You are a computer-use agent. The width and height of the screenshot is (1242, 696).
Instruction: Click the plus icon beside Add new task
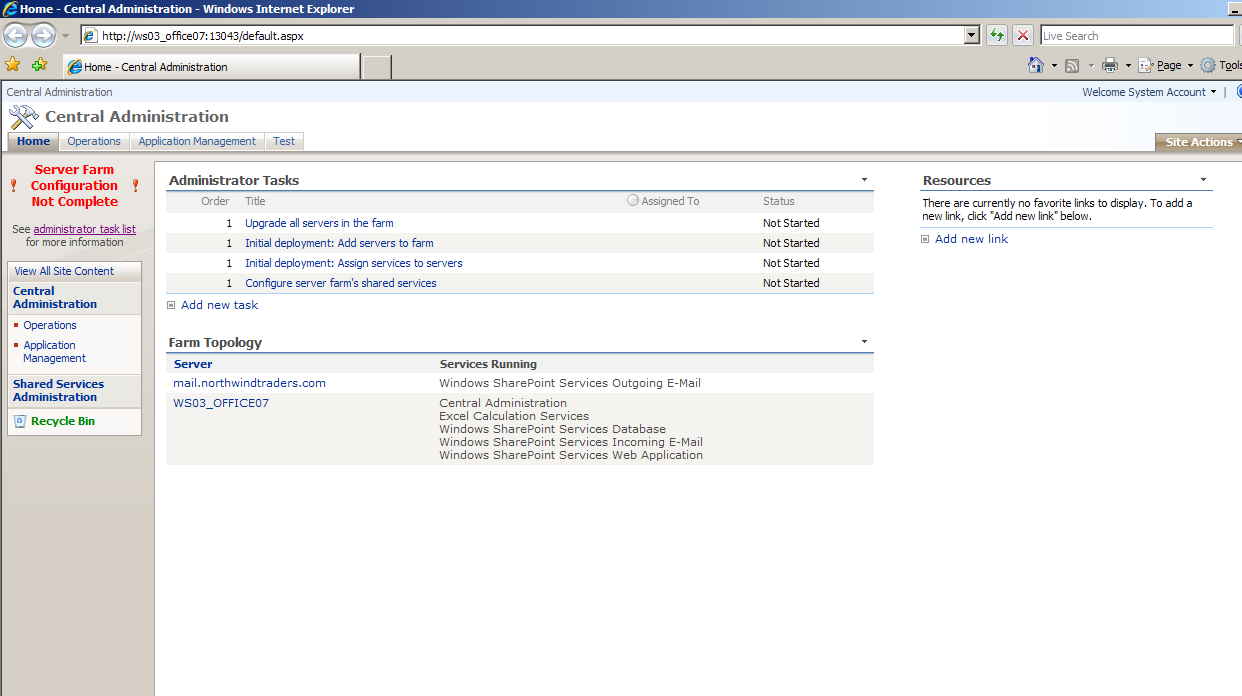[171, 305]
